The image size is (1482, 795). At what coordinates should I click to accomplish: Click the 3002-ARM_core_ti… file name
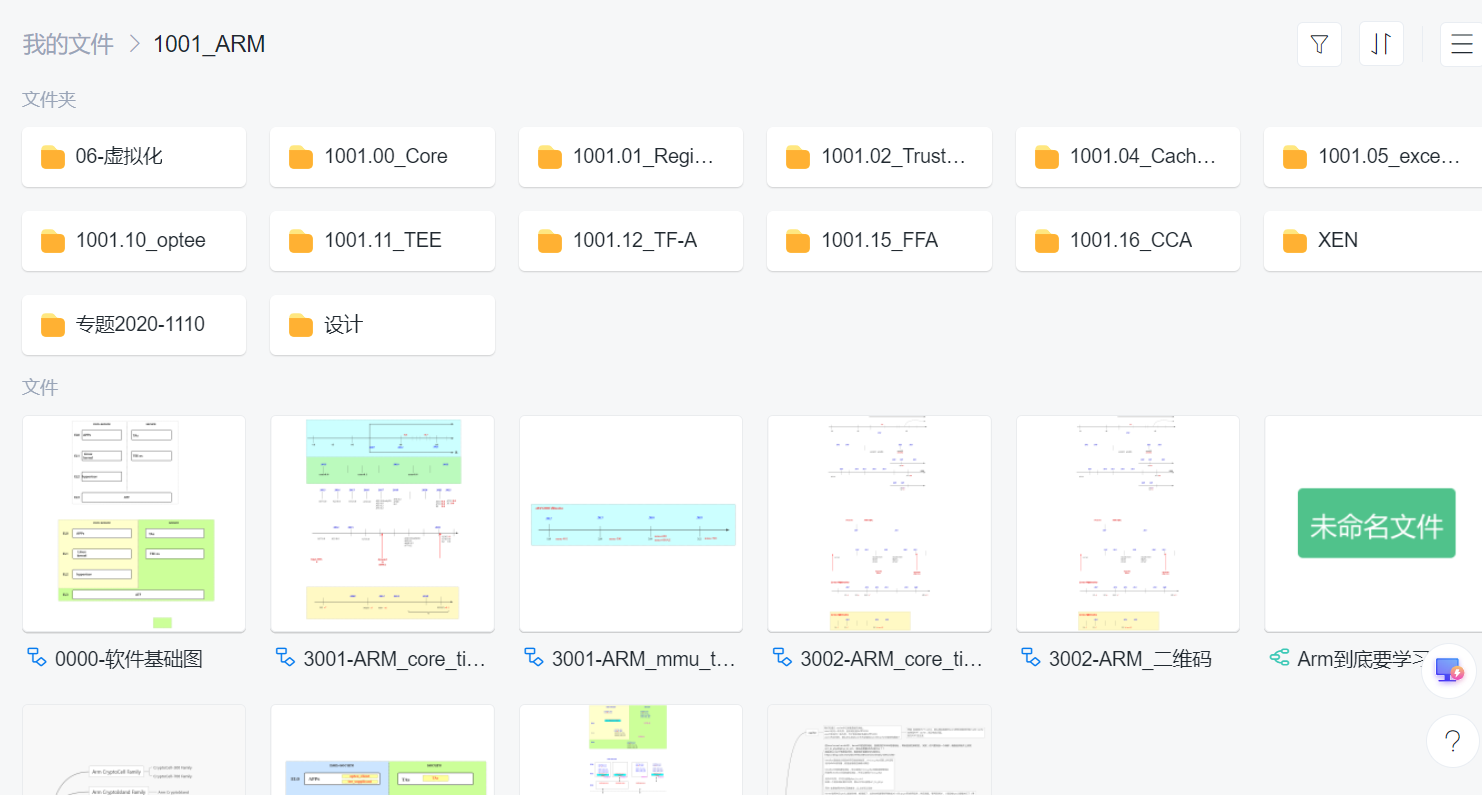tap(892, 659)
